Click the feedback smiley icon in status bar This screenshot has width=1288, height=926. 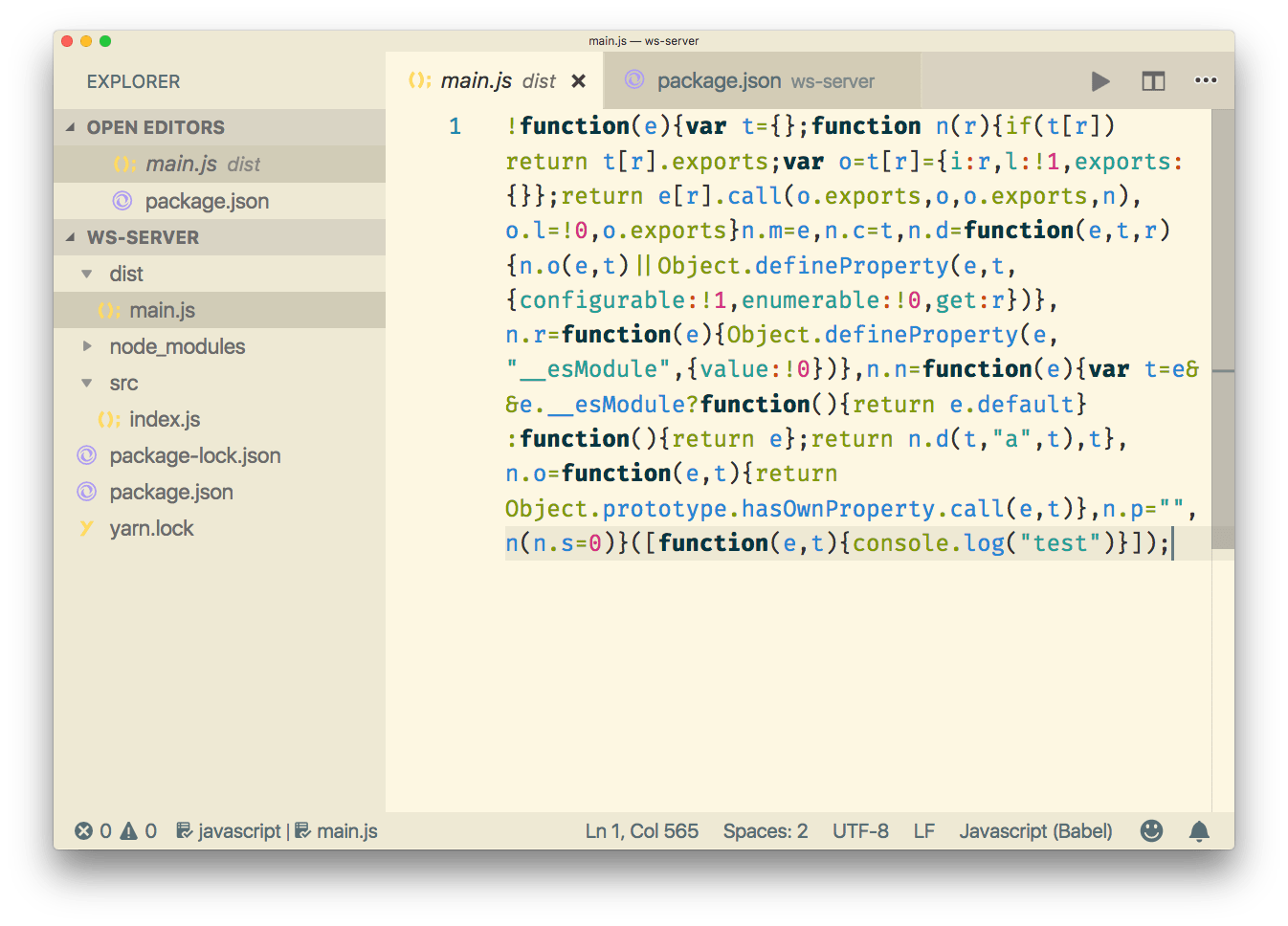[x=1151, y=830]
